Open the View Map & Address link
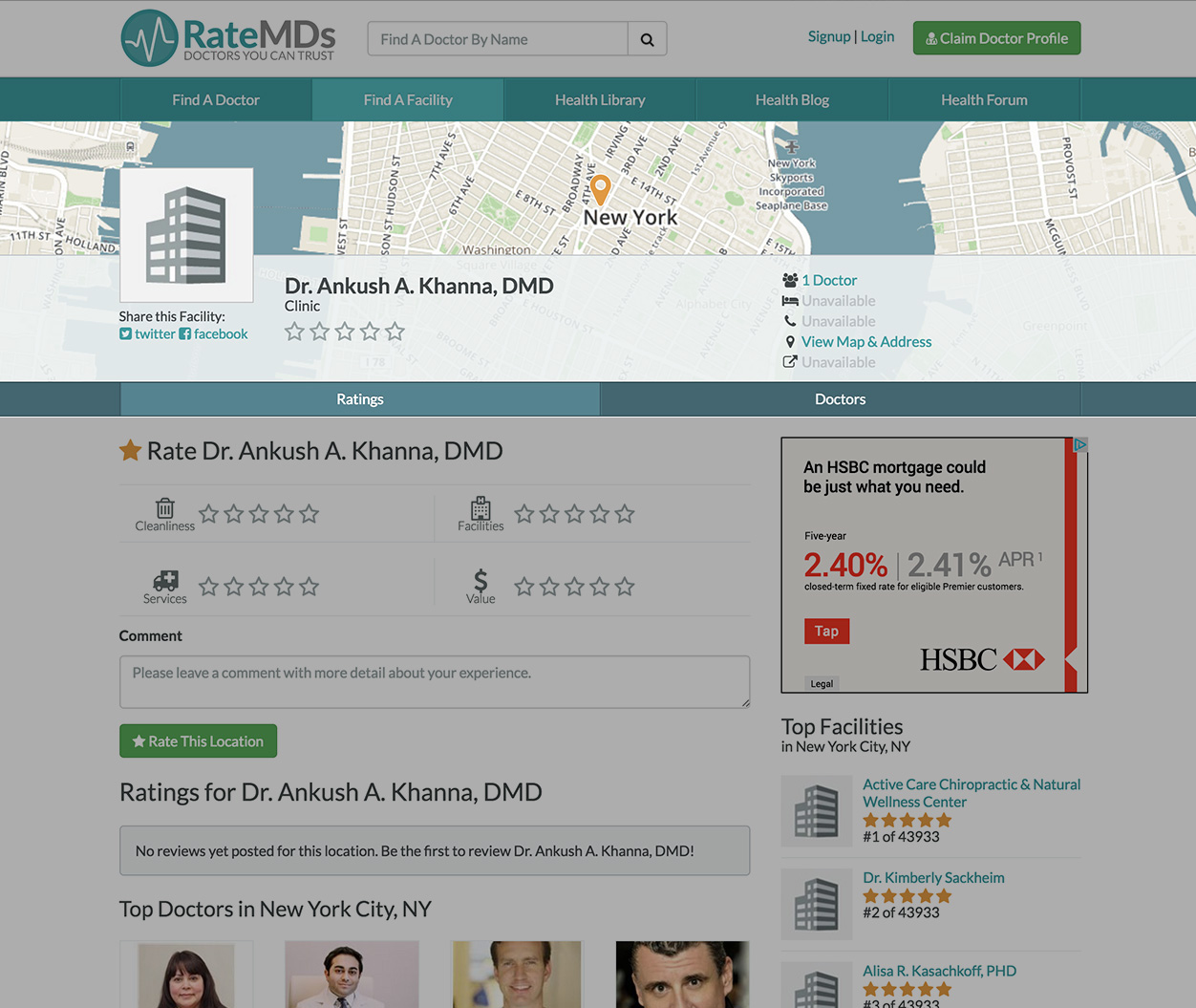Screen dimensions: 1196x1008 tap(866, 342)
